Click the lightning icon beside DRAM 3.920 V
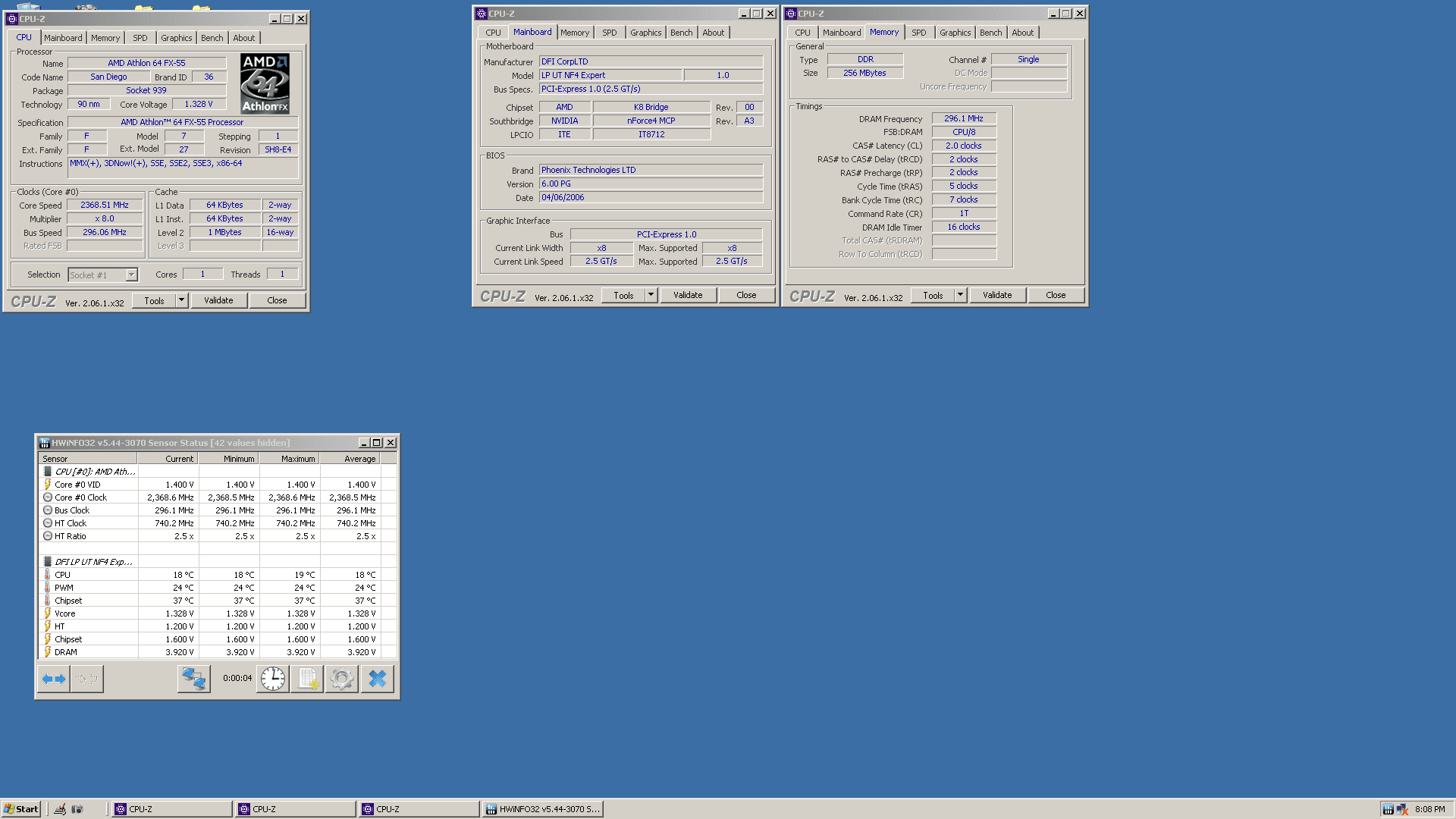 [x=48, y=652]
